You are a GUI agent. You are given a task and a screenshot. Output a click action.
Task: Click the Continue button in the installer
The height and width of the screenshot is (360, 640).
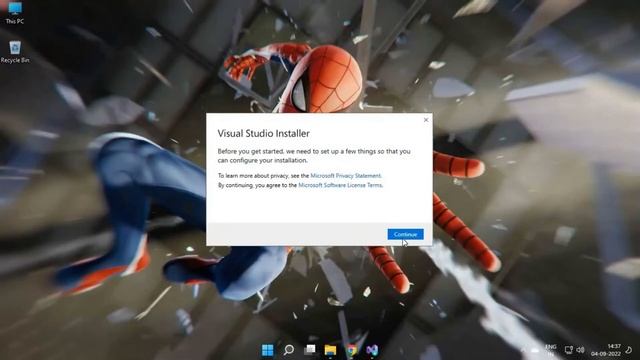point(405,234)
